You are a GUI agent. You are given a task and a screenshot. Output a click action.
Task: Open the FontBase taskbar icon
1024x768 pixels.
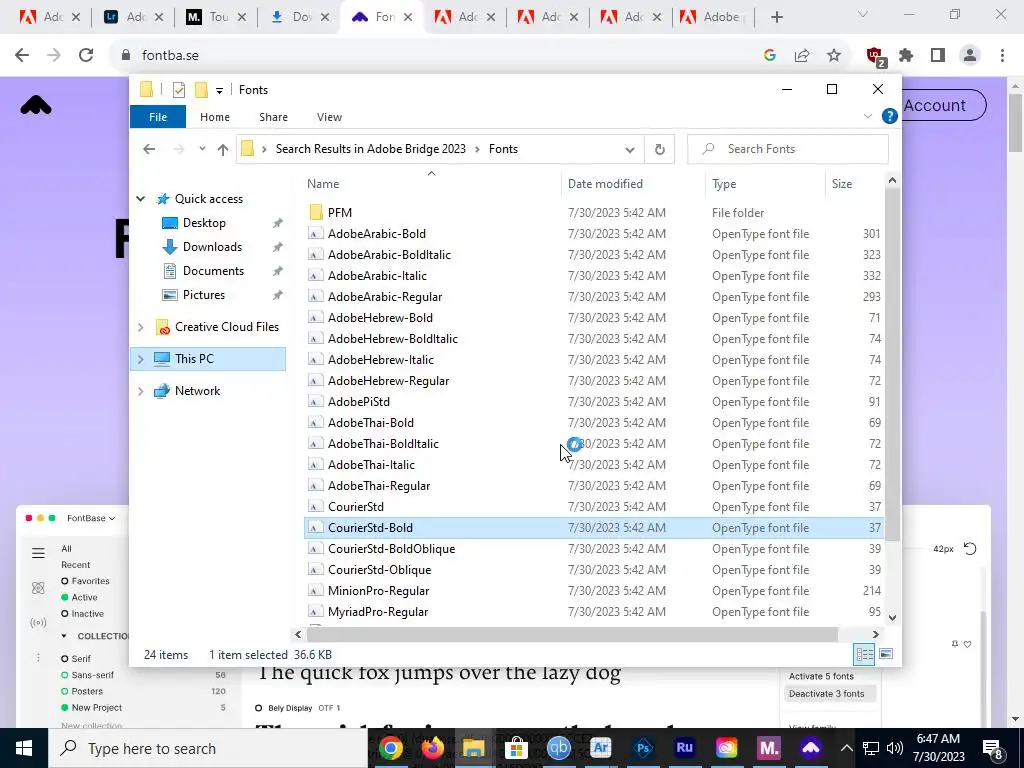810,748
